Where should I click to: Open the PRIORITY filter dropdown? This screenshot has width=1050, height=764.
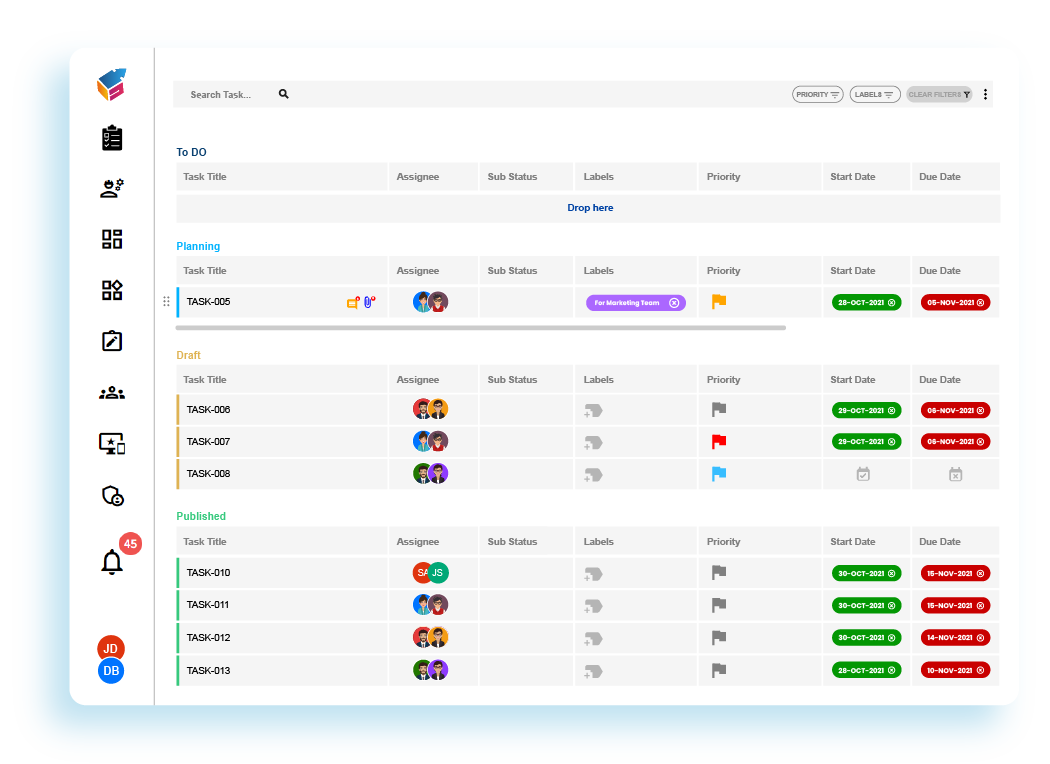817,93
